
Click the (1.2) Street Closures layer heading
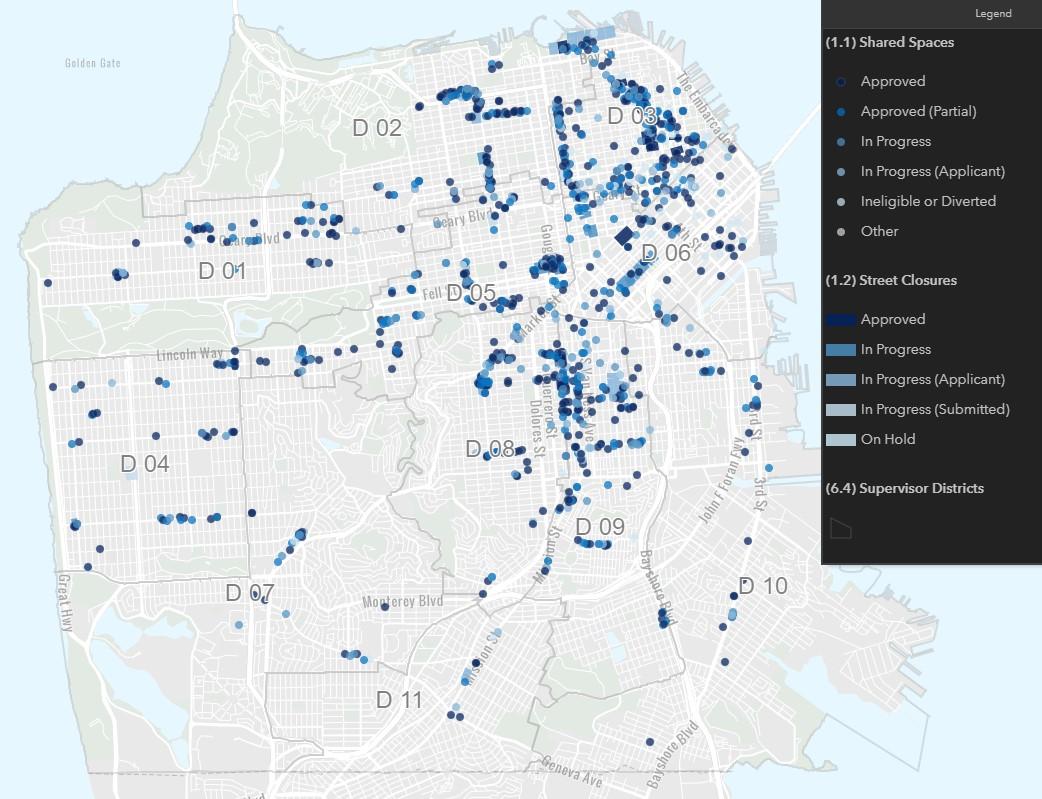[890, 280]
